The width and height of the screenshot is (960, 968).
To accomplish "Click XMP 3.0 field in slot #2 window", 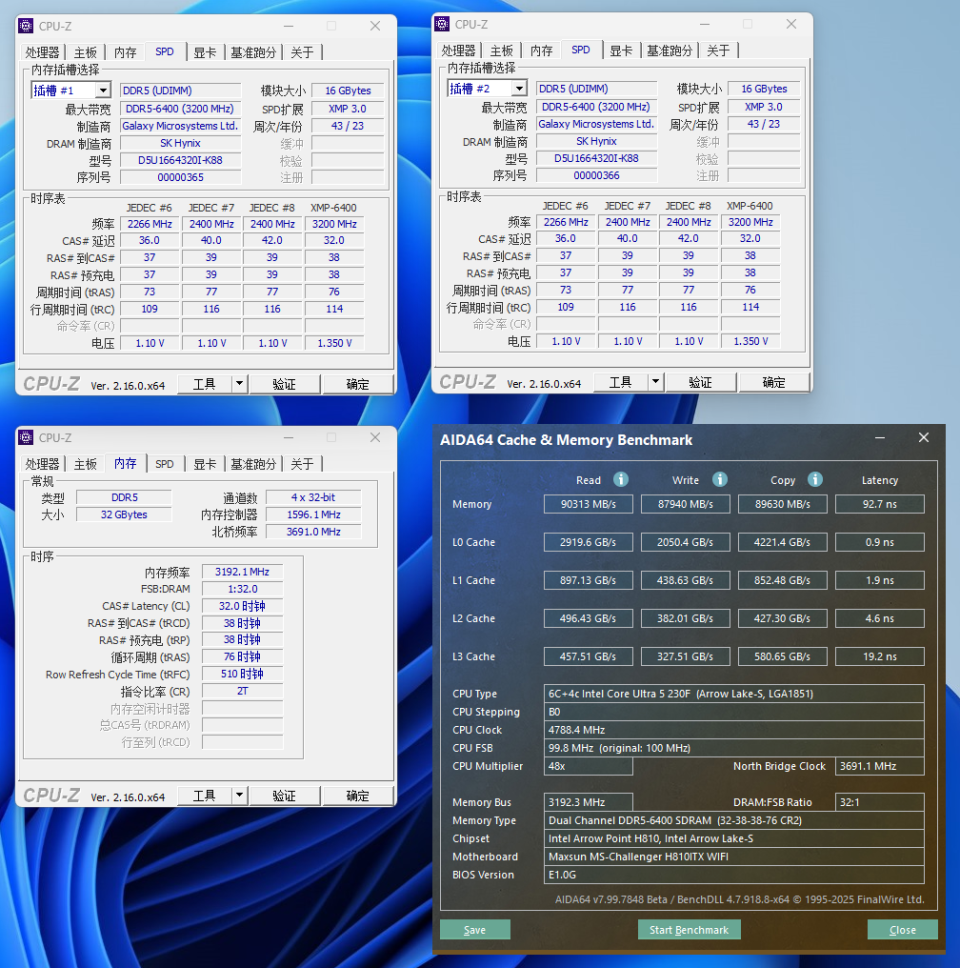I will (x=764, y=107).
